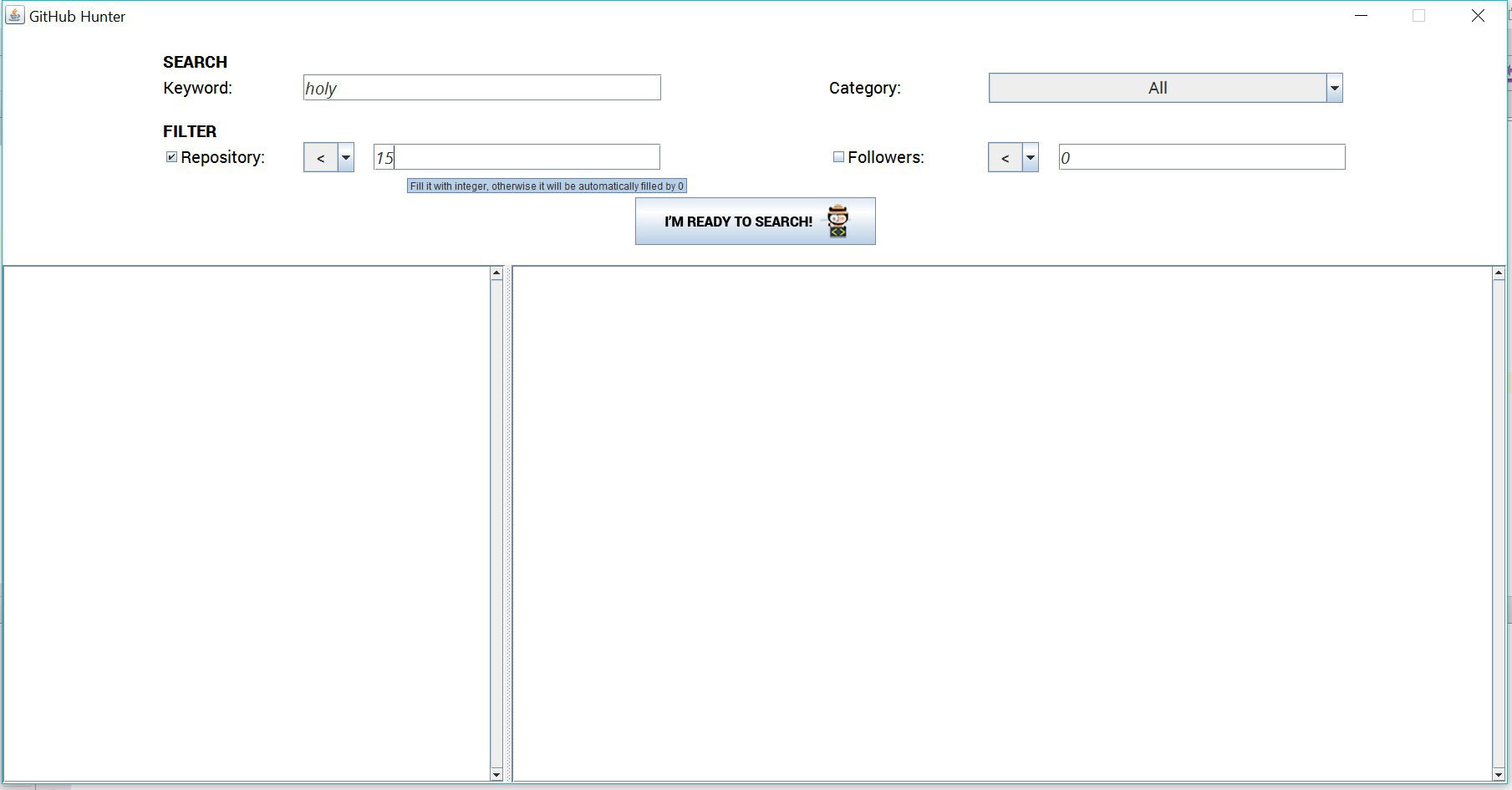Image resolution: width=1512 pixels, height=790 pixels.
Task: Open the Followers comparison operator dropdown
Action: (x=1013, y=157)
